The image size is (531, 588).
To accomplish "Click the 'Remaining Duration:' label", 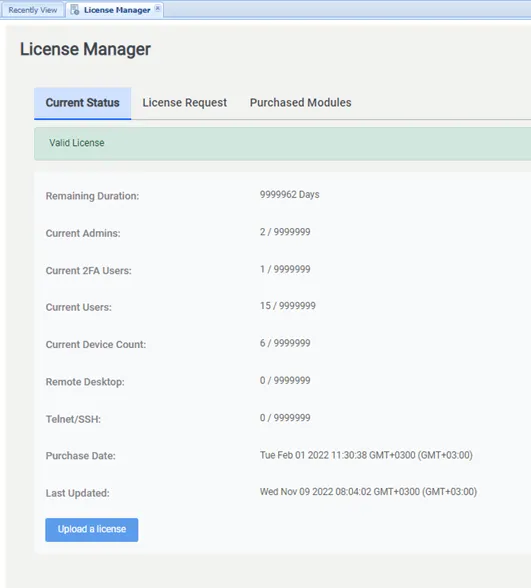I will click(x=92, y=196).
